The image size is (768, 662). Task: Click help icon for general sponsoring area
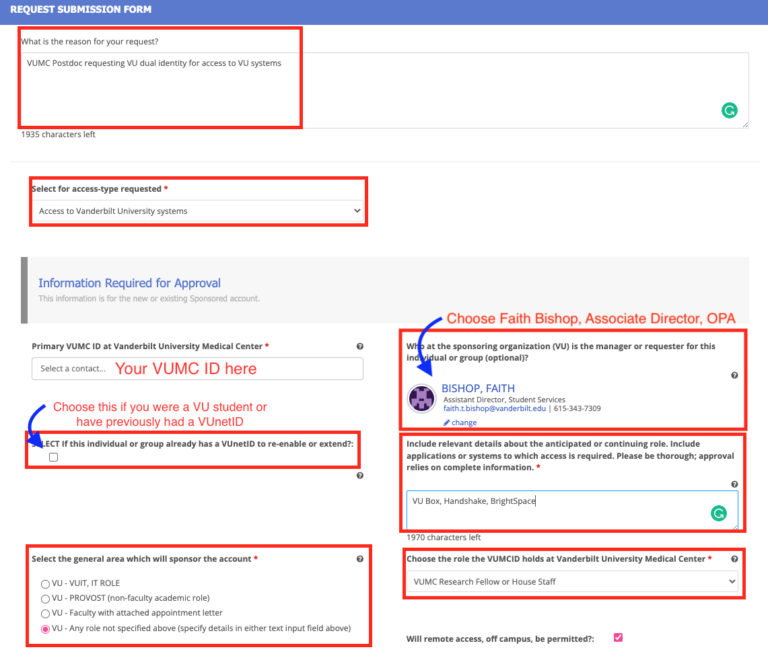[359, 559]
